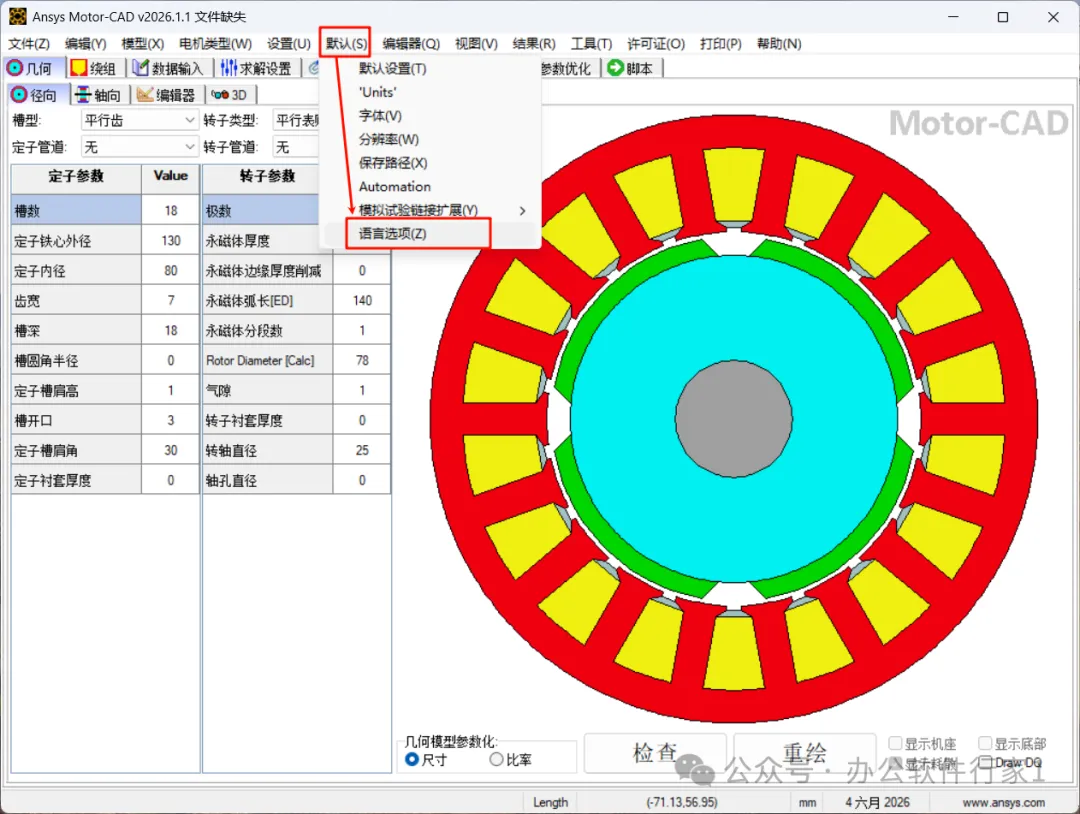1080x814 pixels.
Task: Choose 'Units' menu entry
Action: coord(430,92)
